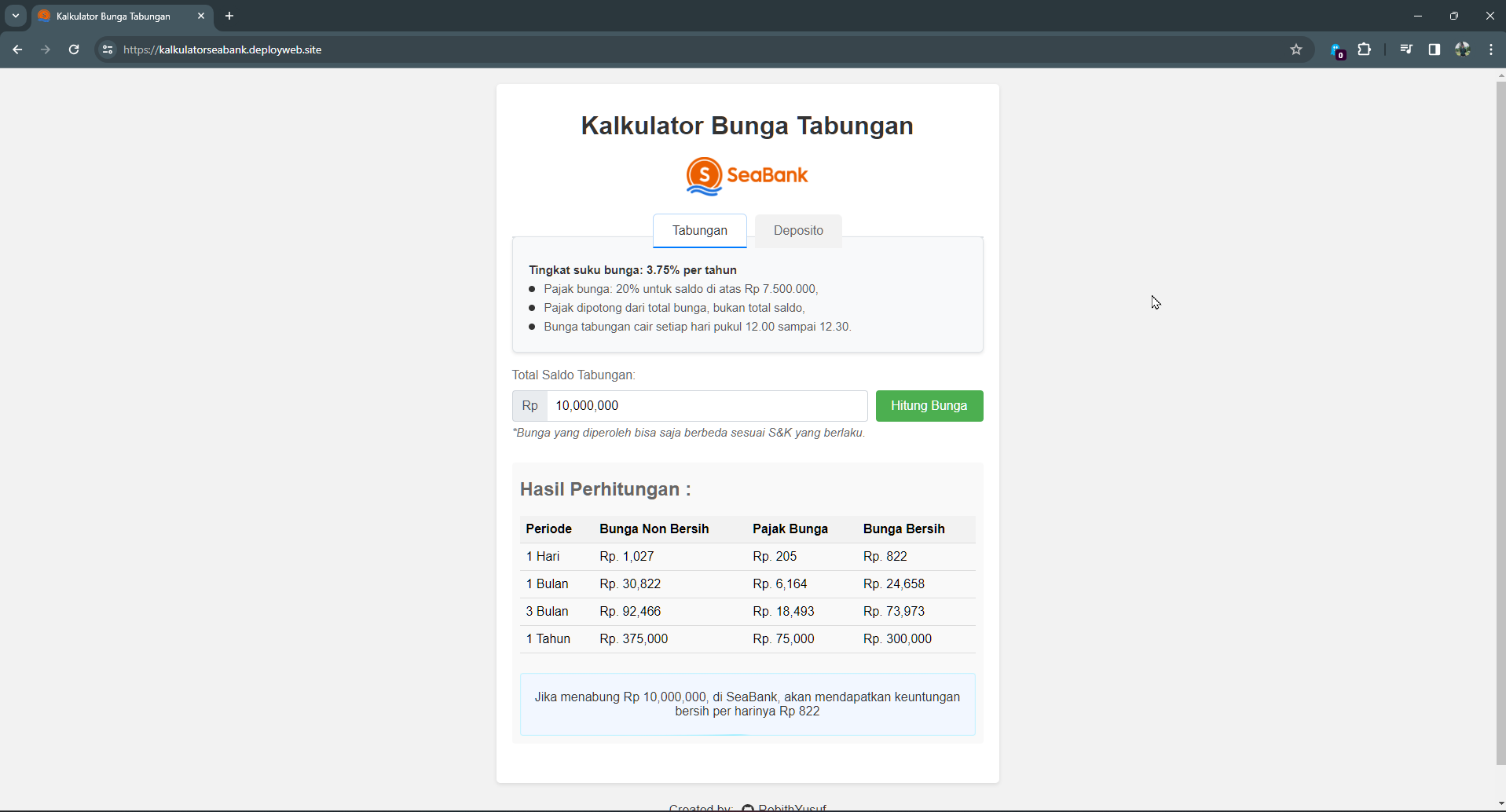Open media controls icon in toolbar
This screenshot has width=1506, height=812.
coord(1406,49)
